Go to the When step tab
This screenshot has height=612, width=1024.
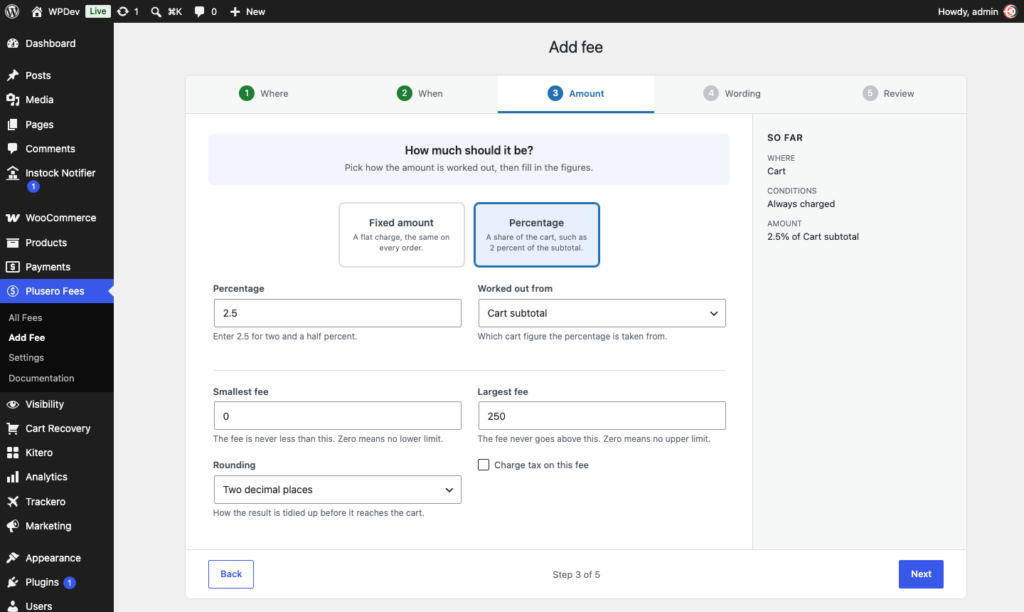click(420, 93)
